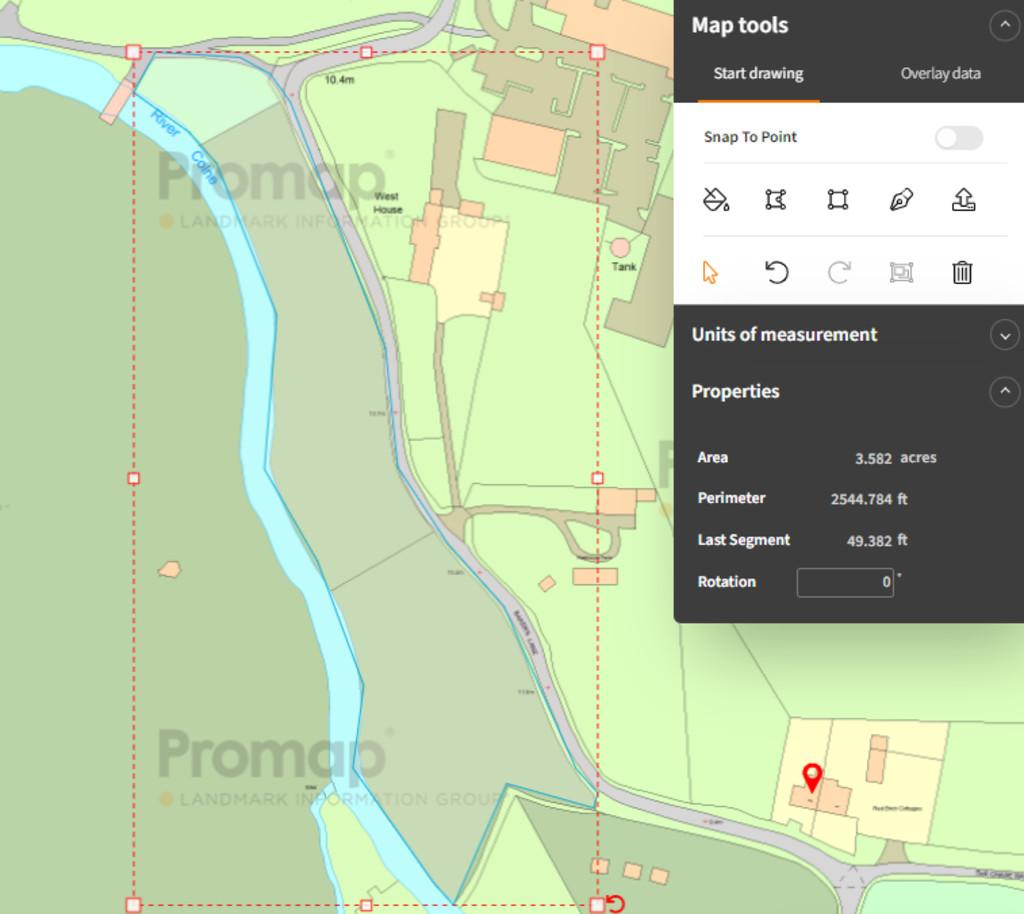Click the red location pin marker
This screenshot has height=914, width=1024.
pos(812,778)
